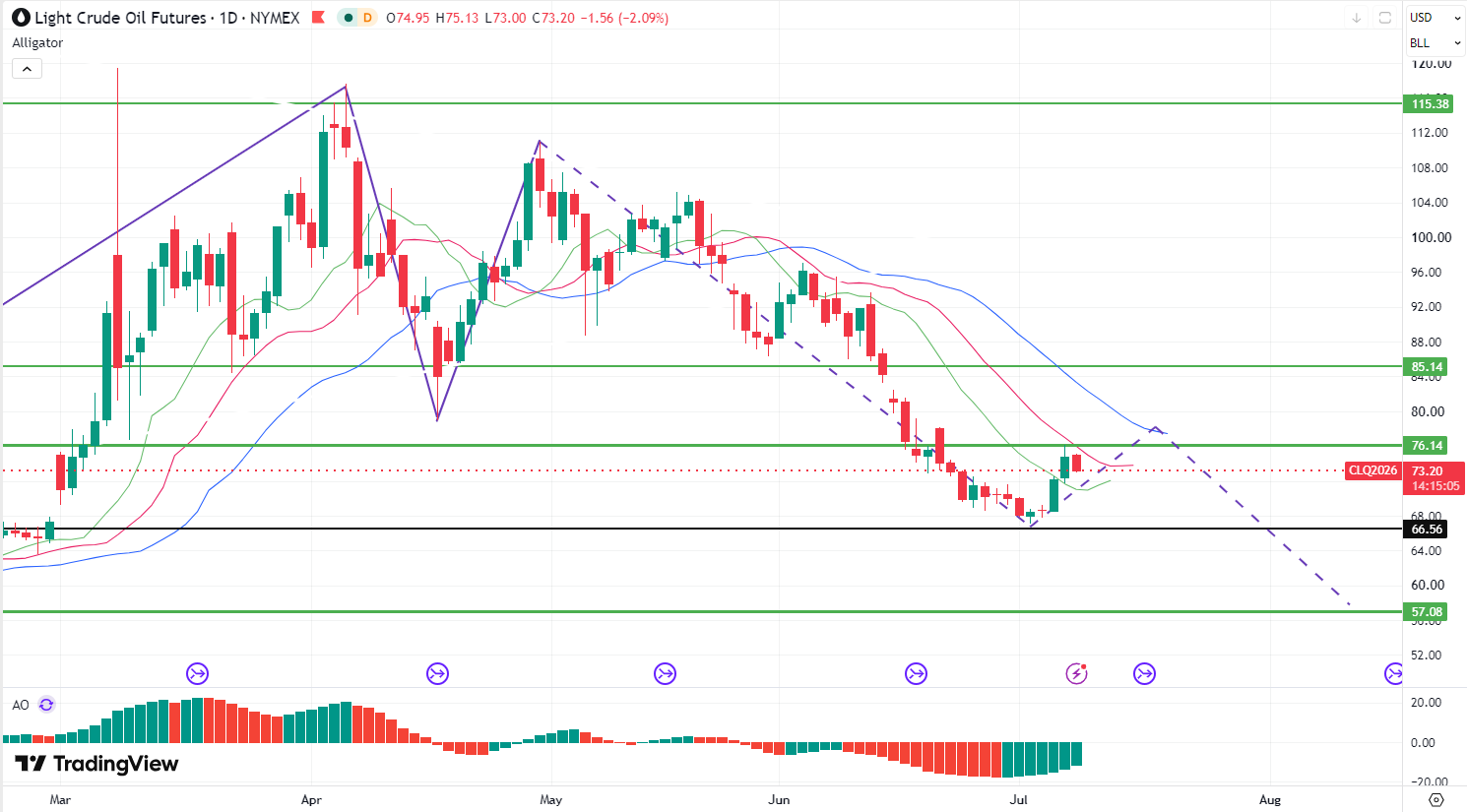Click the 76.14 price line label
Viewport: 1467px width, 812px height.
point(1426,446)
